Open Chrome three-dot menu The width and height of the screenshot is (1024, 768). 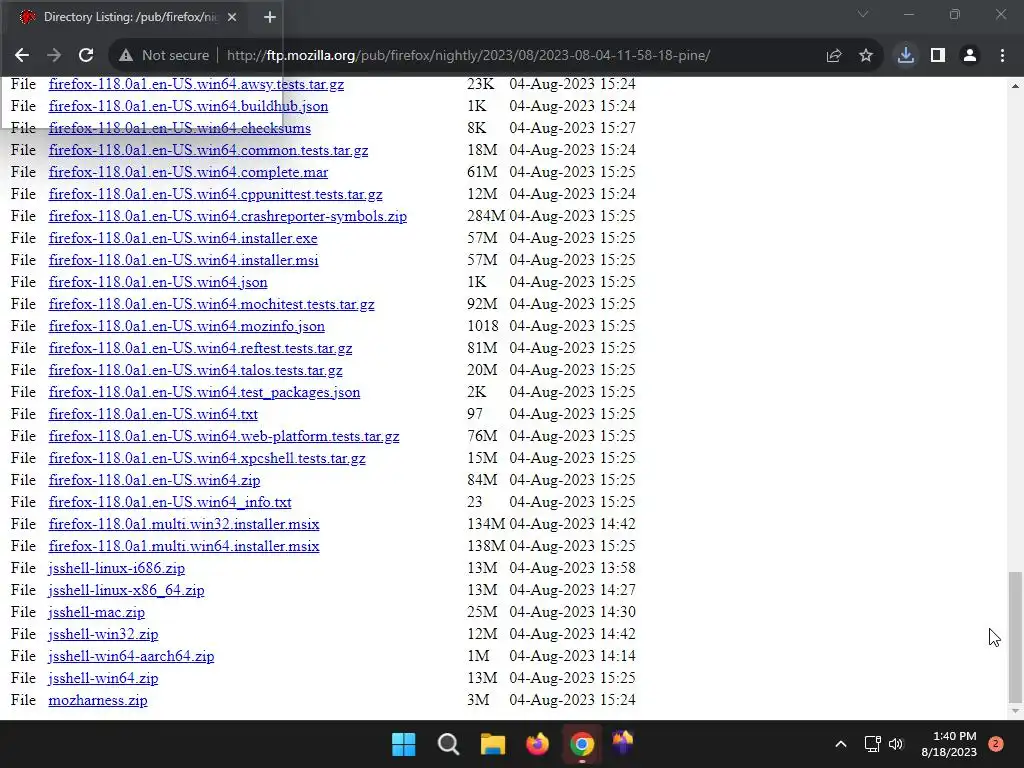[1002, 56]
